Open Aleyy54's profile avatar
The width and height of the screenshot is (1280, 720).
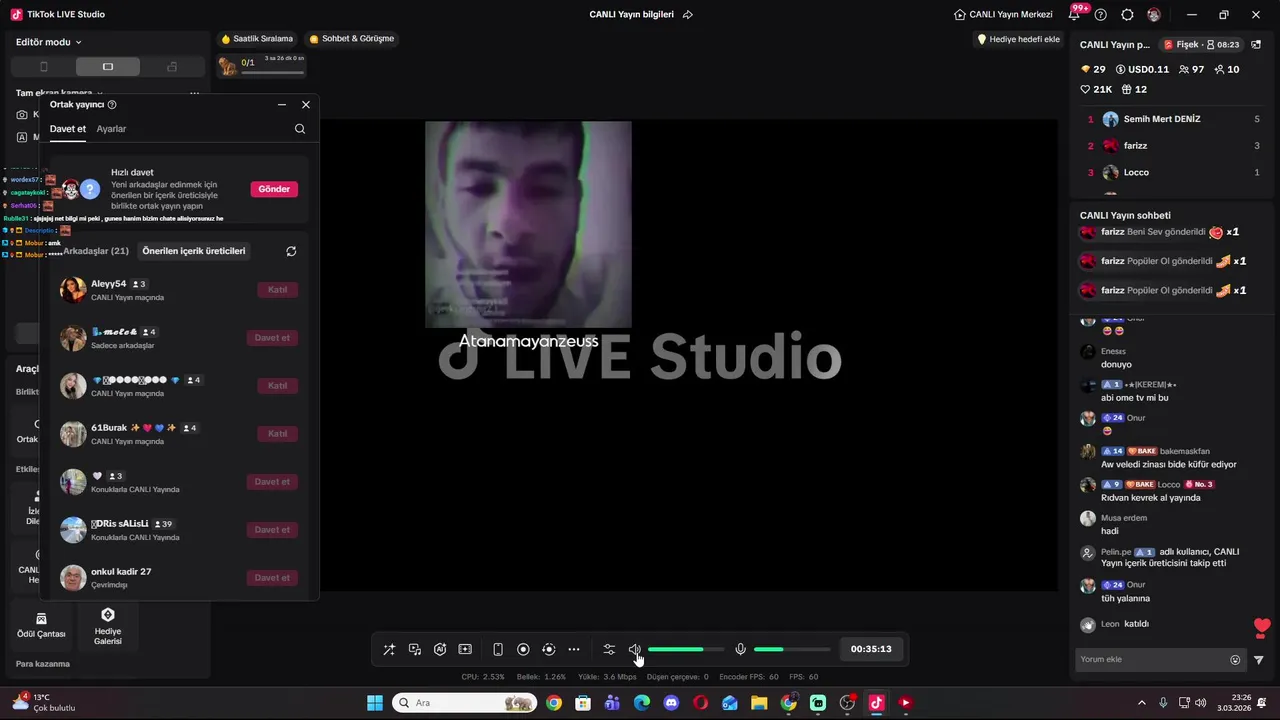[73, 290]
